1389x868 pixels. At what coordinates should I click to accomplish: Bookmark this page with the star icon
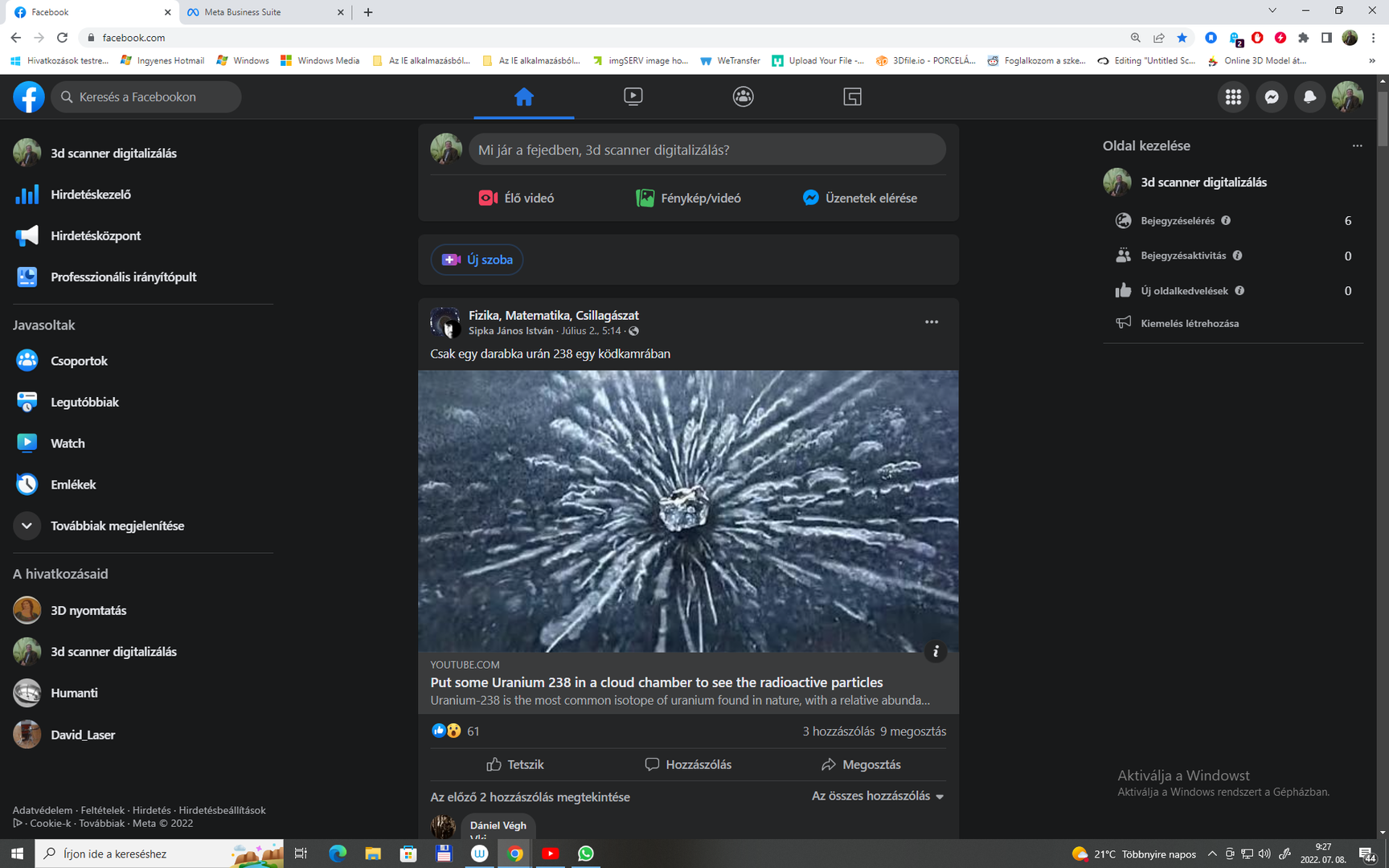click(1182, 38)
